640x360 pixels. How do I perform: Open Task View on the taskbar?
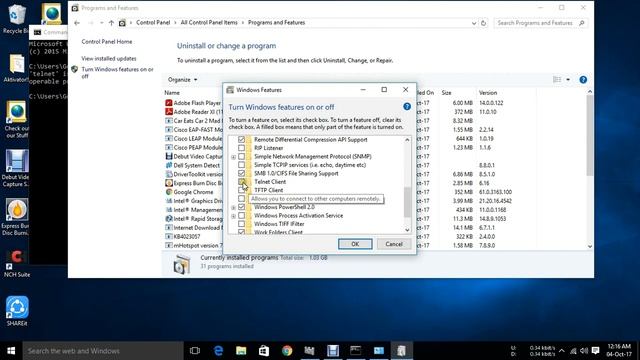tap(195, 351)
